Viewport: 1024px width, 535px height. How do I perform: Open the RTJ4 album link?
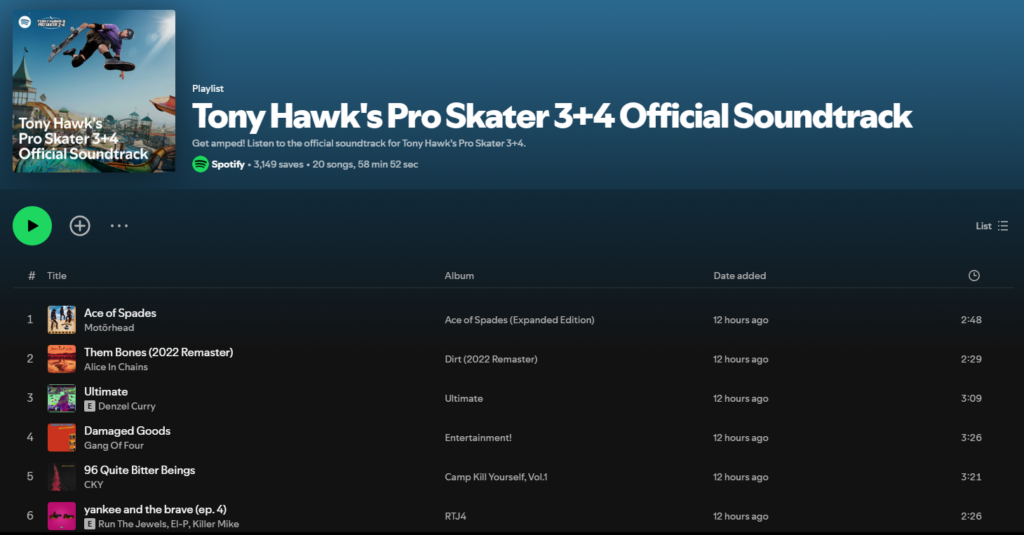[x=456, y=516]
